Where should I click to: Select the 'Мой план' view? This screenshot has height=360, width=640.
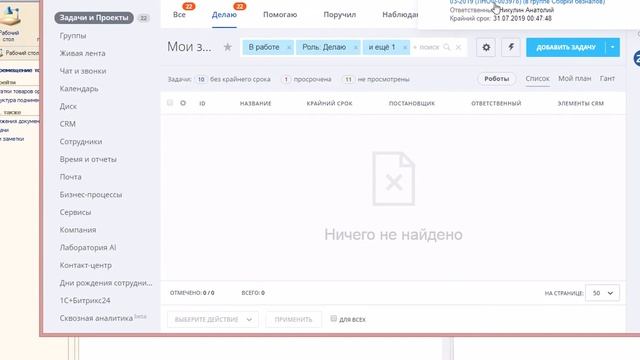click(574, 78)
